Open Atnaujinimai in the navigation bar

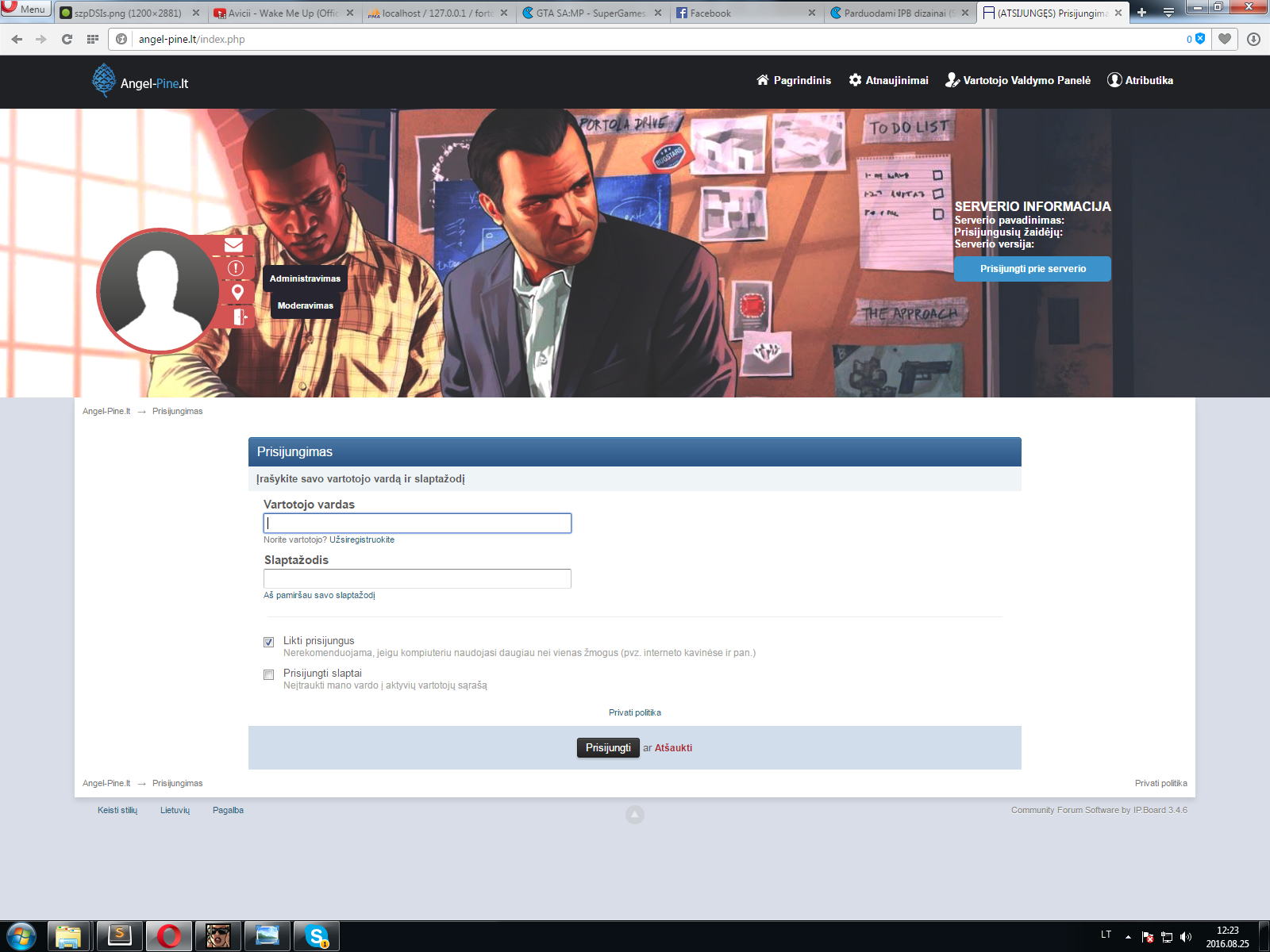coord(889,80)
